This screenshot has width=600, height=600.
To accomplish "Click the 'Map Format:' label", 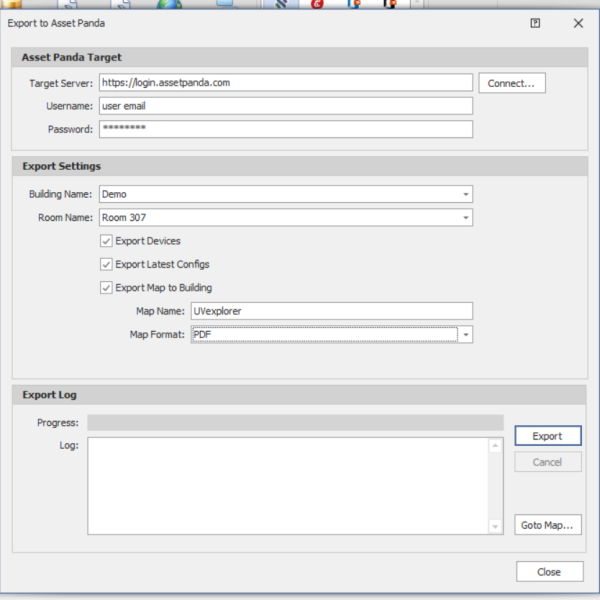I will tap(157, 335).
